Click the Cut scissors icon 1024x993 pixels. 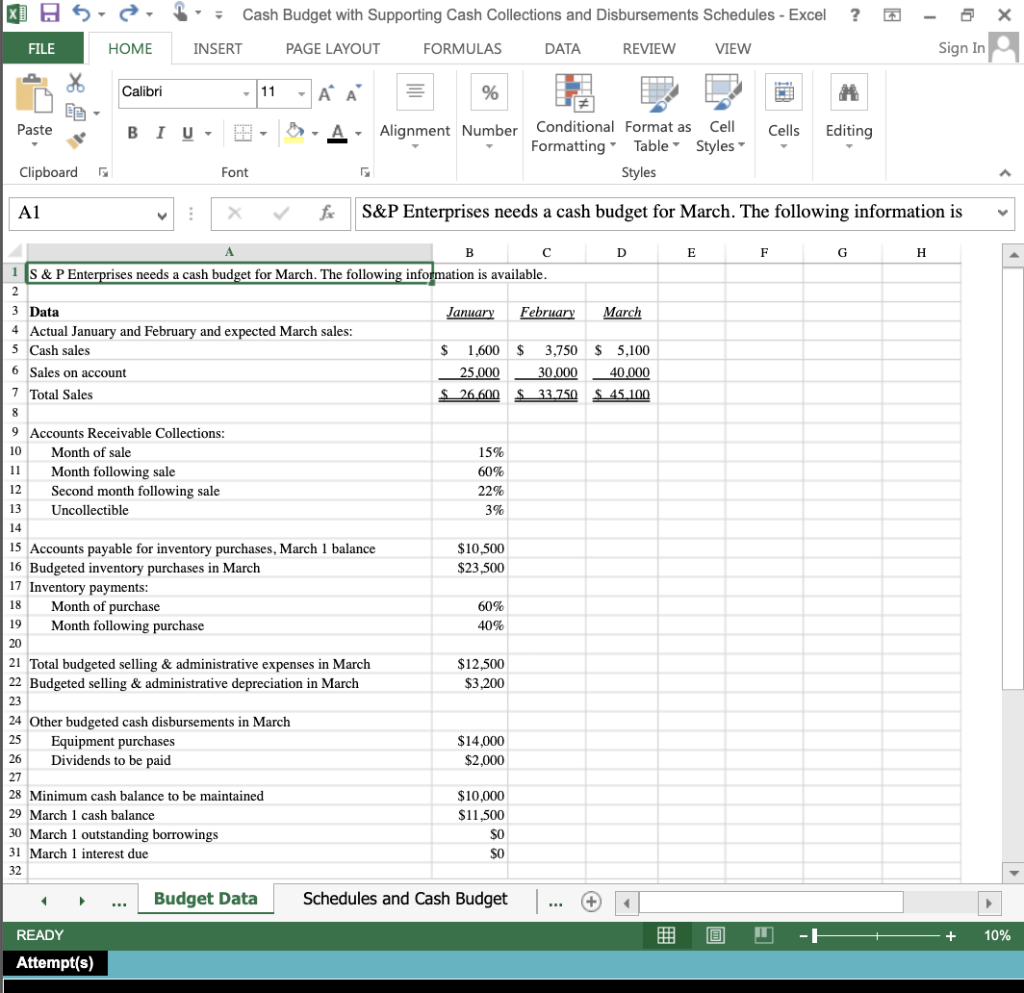point(76,83)
